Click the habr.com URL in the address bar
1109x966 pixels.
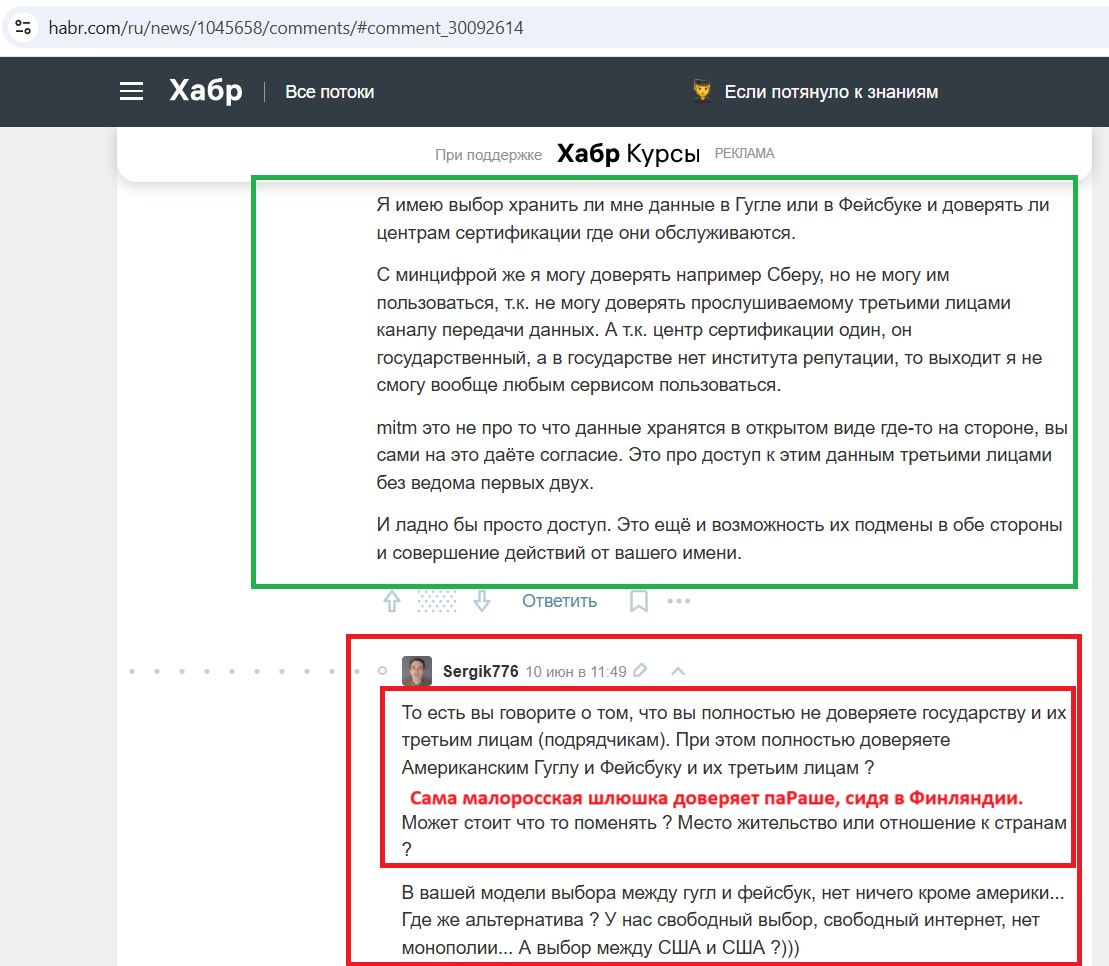(286, 28)
